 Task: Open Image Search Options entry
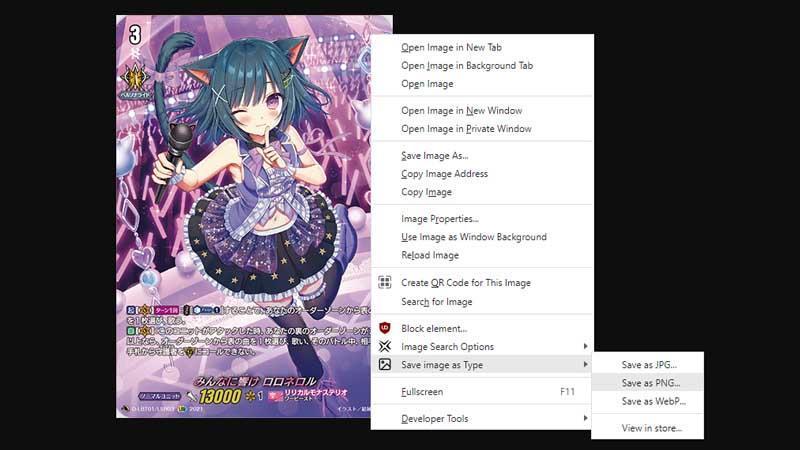pyautogui.click(x=482, y=346)
